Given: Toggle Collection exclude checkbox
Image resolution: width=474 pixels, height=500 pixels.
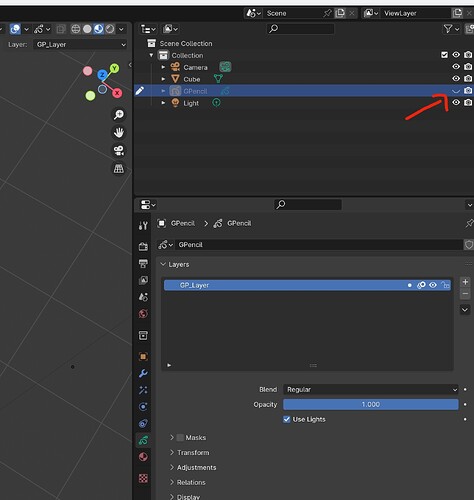Looking at the screenshot, I should [444, 55].
